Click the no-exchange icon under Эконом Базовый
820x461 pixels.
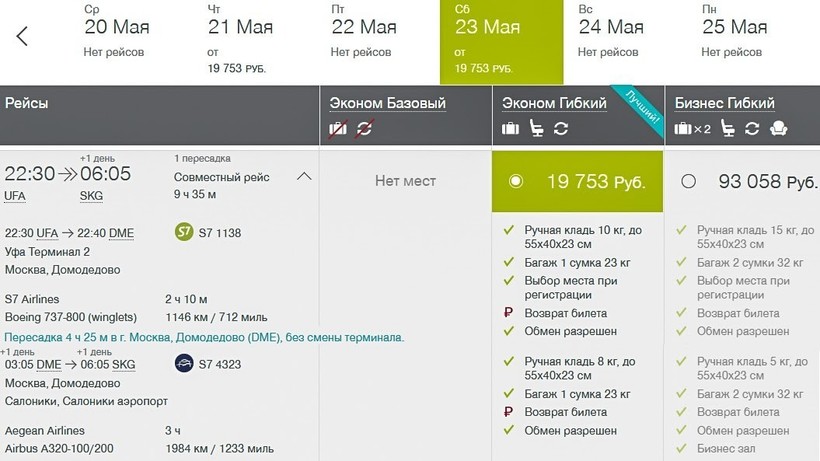coord(364,128)
